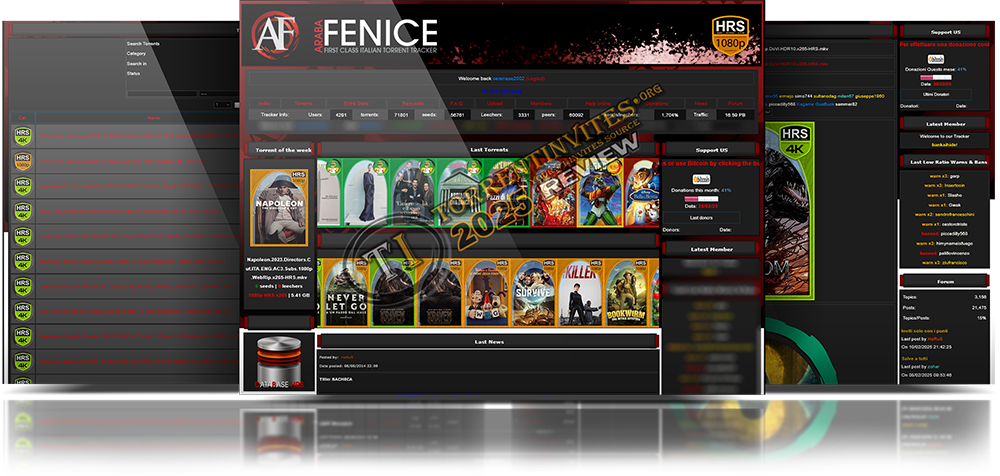Click the bitcoin donation icon in Support US

click(x=701, y=178)
